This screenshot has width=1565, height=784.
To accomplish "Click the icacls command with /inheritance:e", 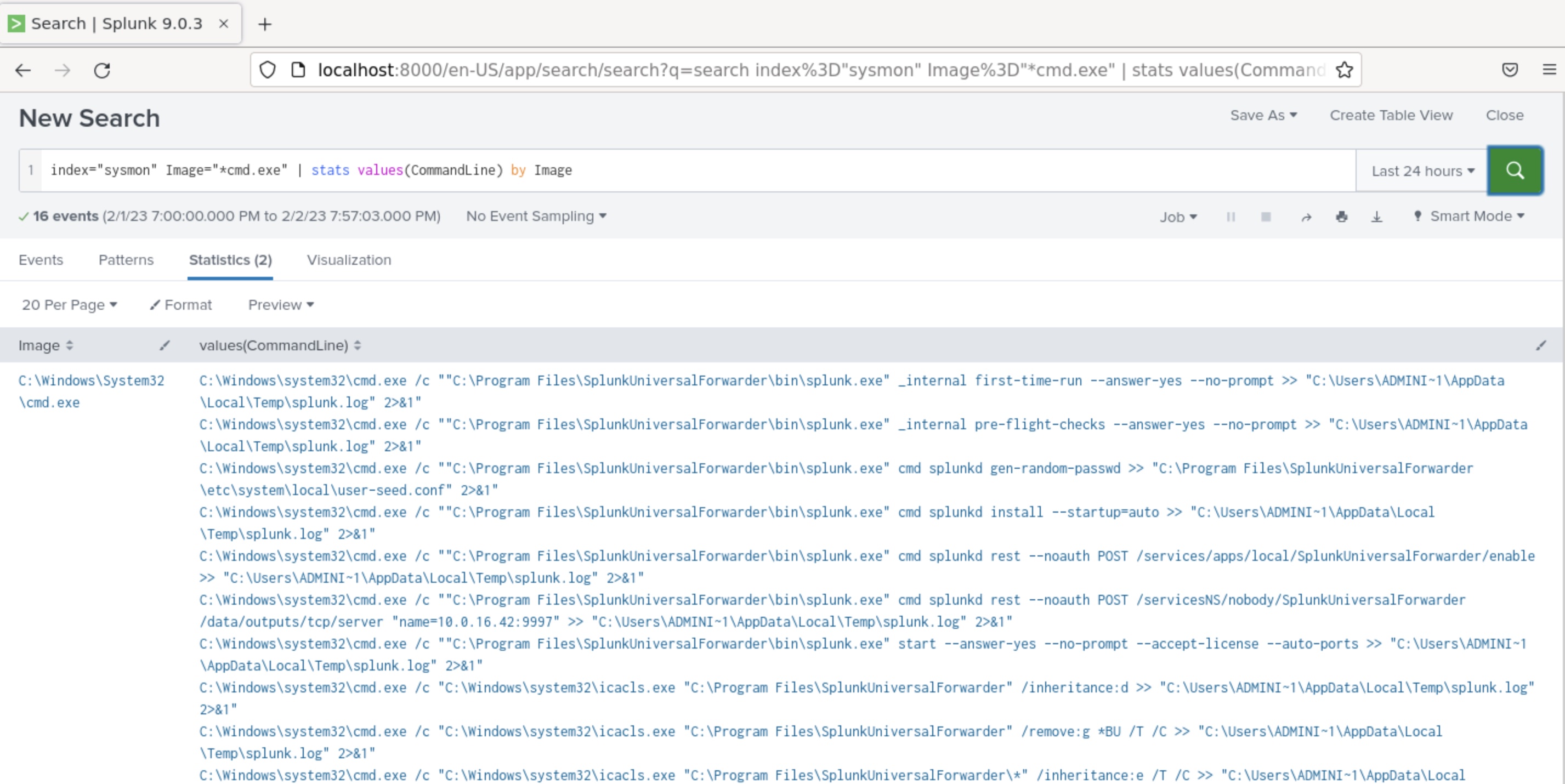I will [x=832, y=775].
